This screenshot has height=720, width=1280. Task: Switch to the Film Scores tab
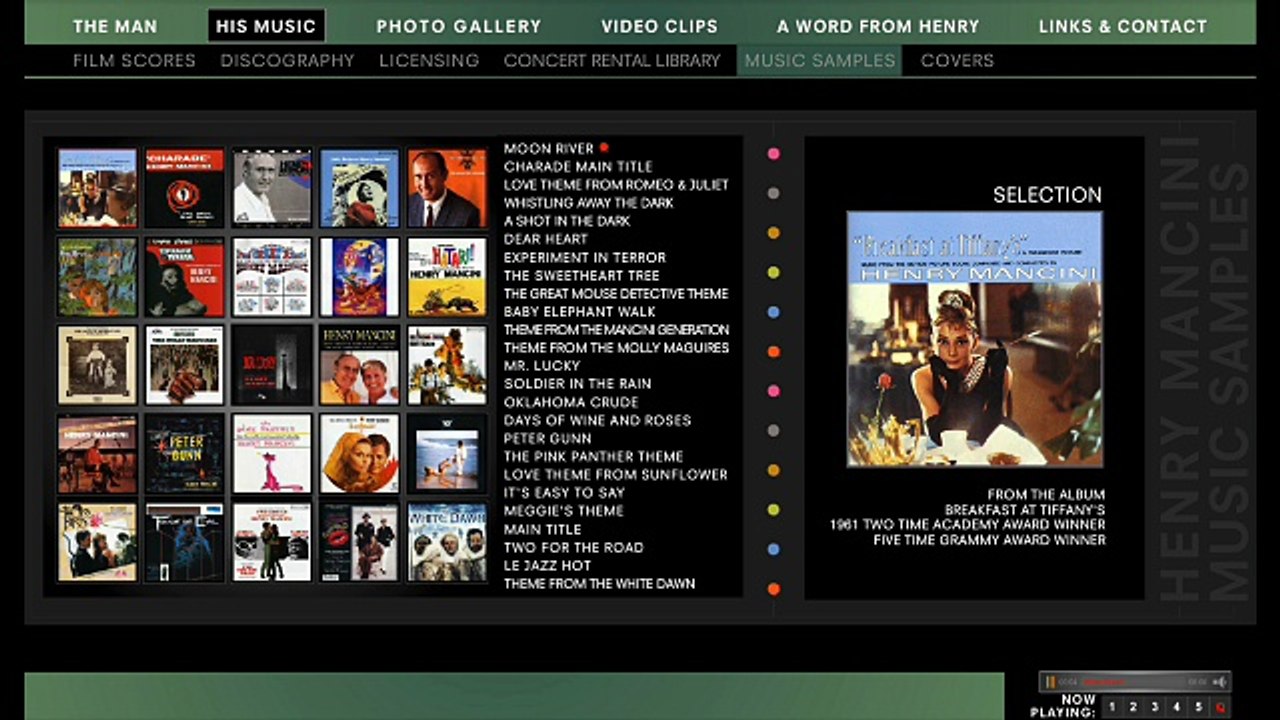134,60
